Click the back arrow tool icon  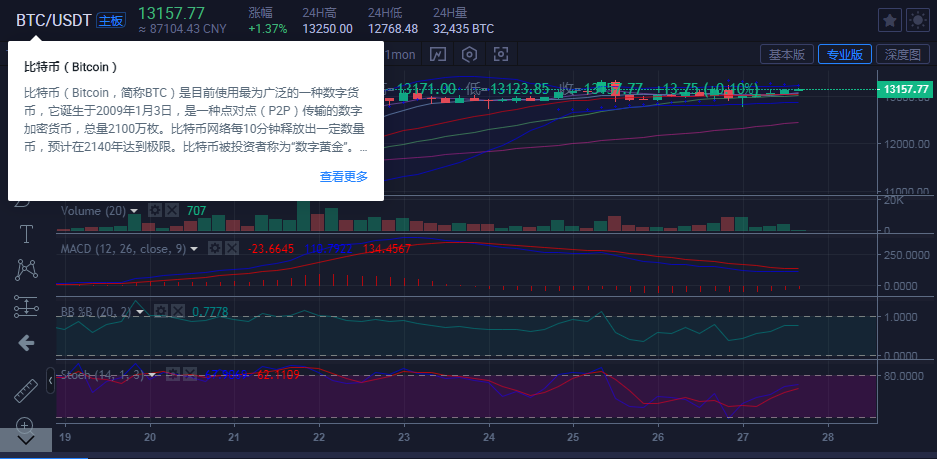click(x=26, y=343)
